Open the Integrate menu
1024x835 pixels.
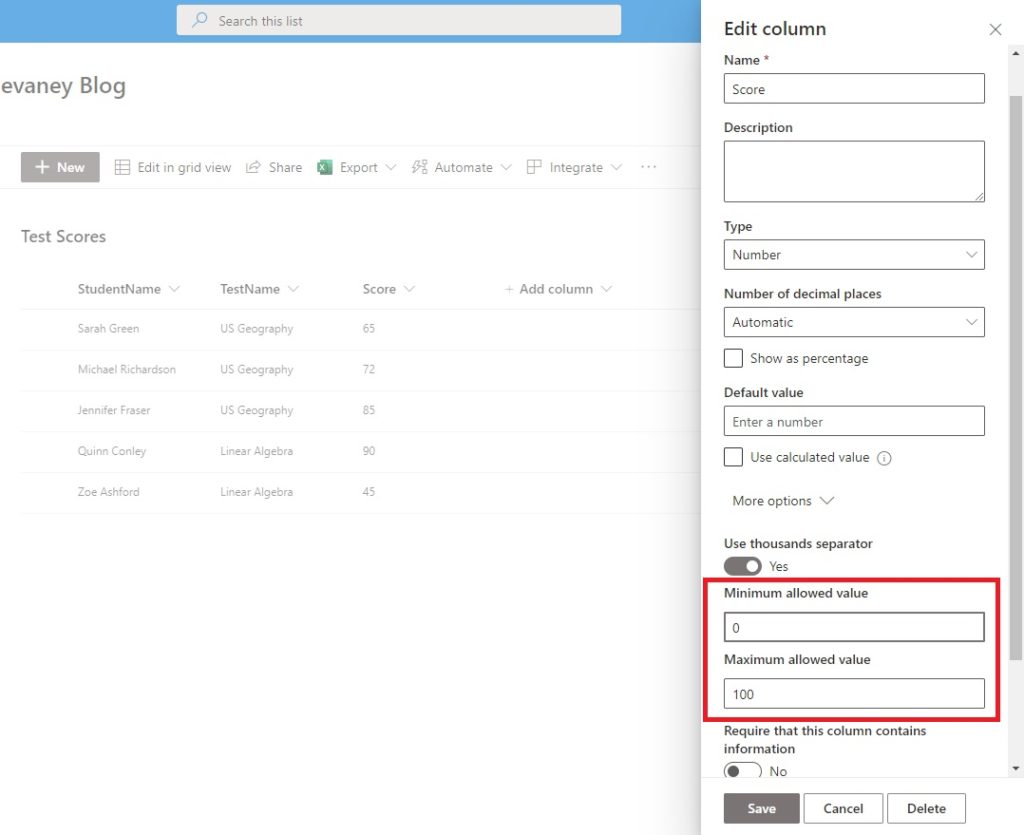click(575, 167)
